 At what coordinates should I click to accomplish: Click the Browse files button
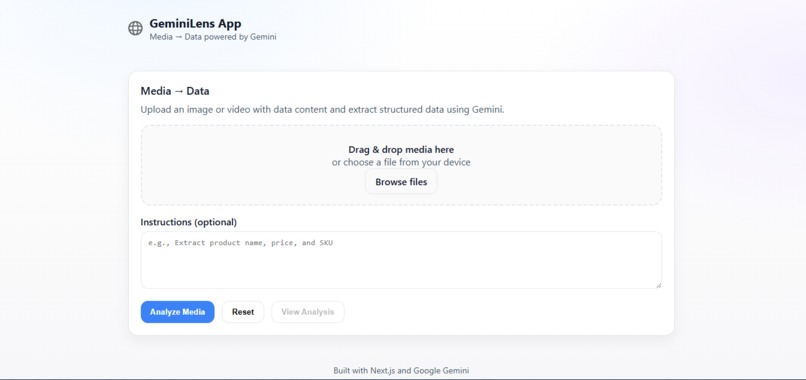[401, 182]
